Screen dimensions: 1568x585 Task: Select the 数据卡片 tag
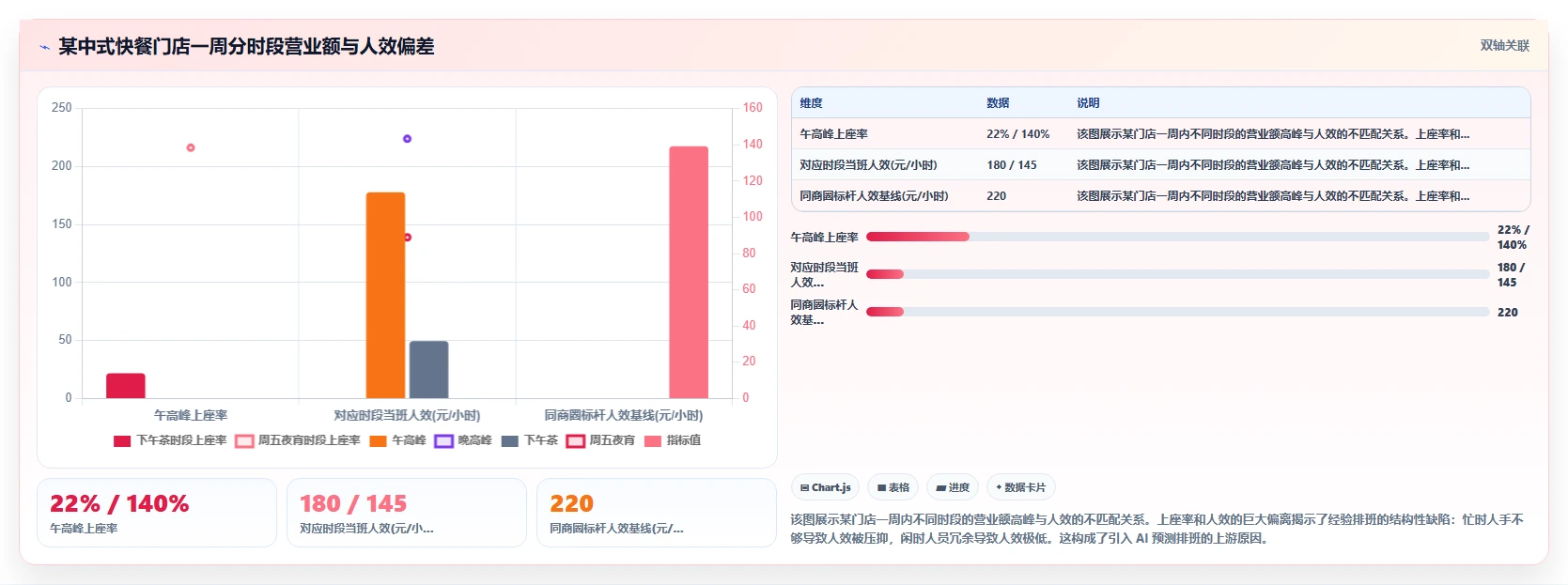point(1021,487)
